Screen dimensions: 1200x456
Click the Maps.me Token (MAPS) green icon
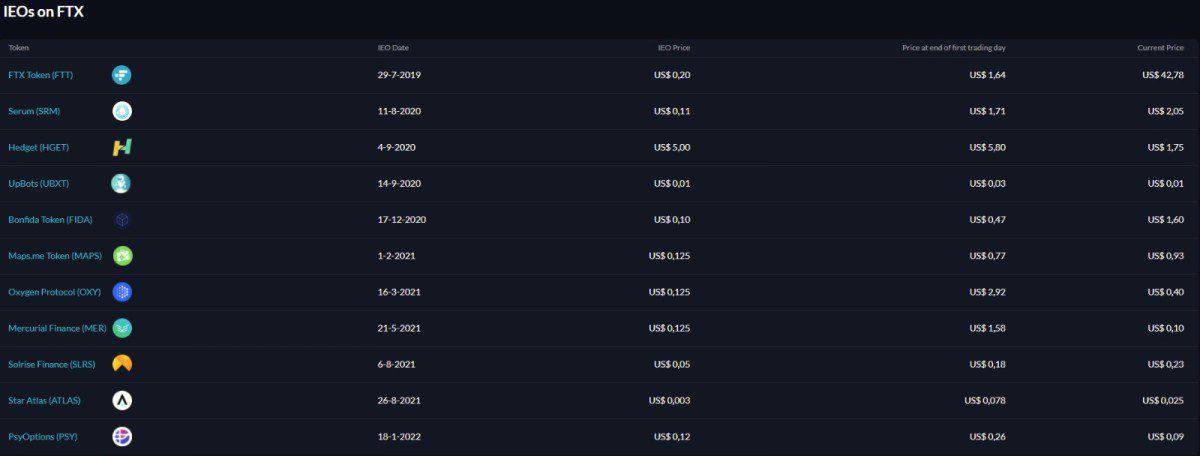click(x=122, y=256)
